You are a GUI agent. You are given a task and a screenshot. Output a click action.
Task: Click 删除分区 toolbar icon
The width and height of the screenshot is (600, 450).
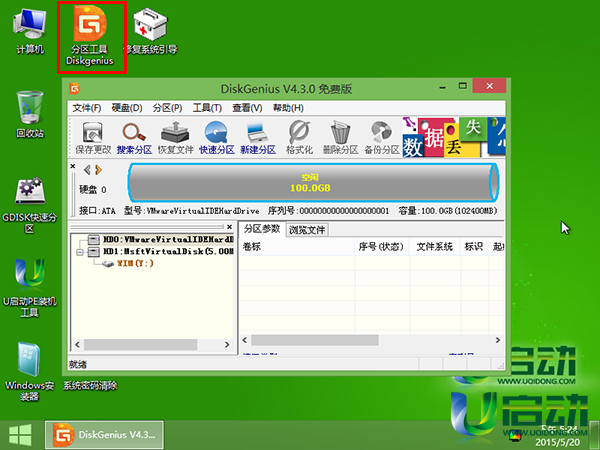click(340, 138)
